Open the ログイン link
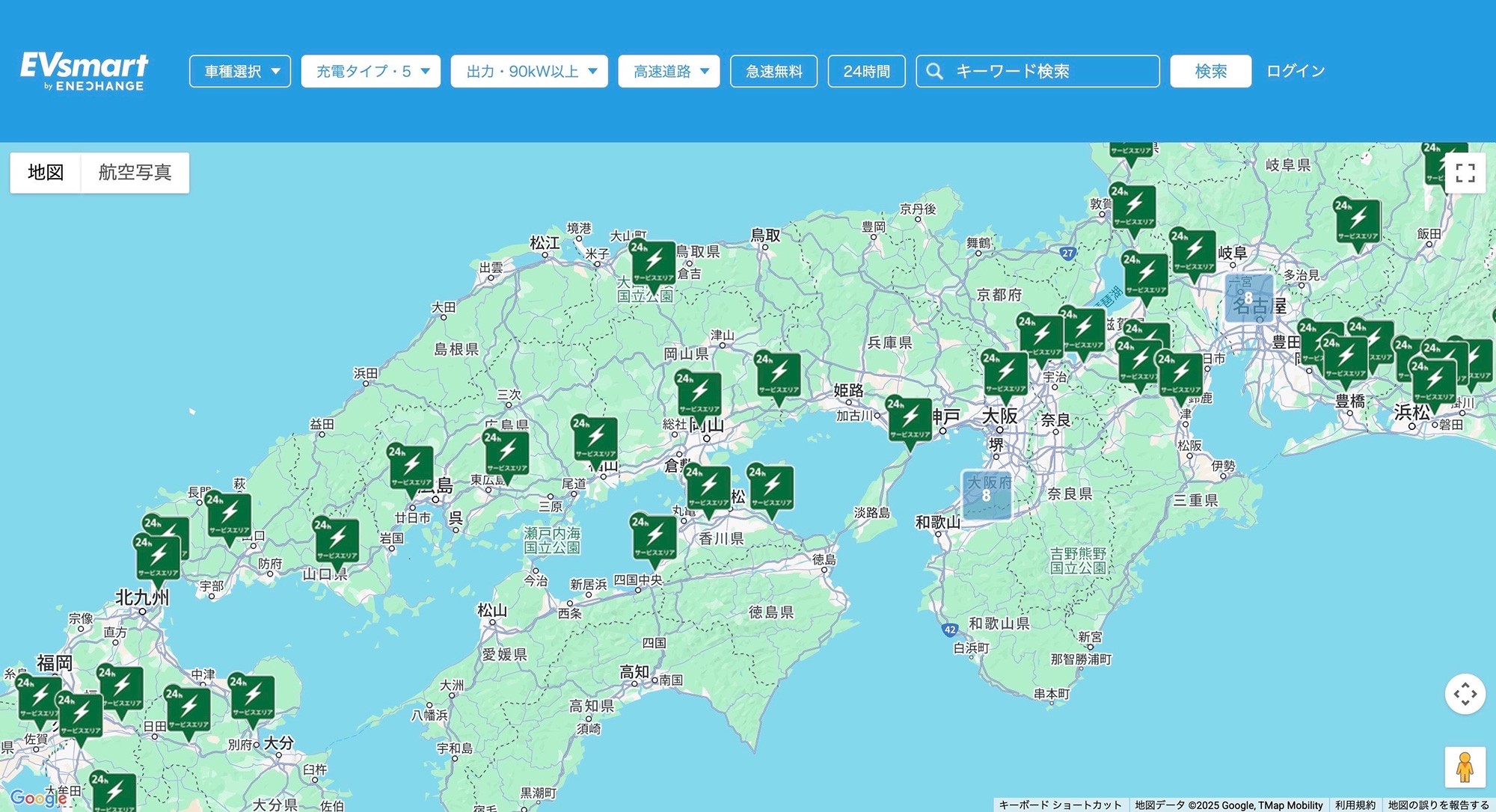This screenshot has width=1496, height=812. (1295, 71)
